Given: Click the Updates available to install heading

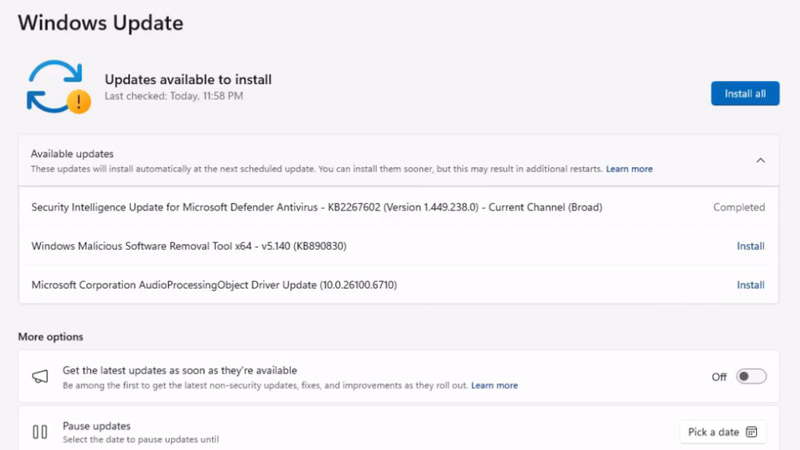Looking at the screenshot, I should (188, 80).
